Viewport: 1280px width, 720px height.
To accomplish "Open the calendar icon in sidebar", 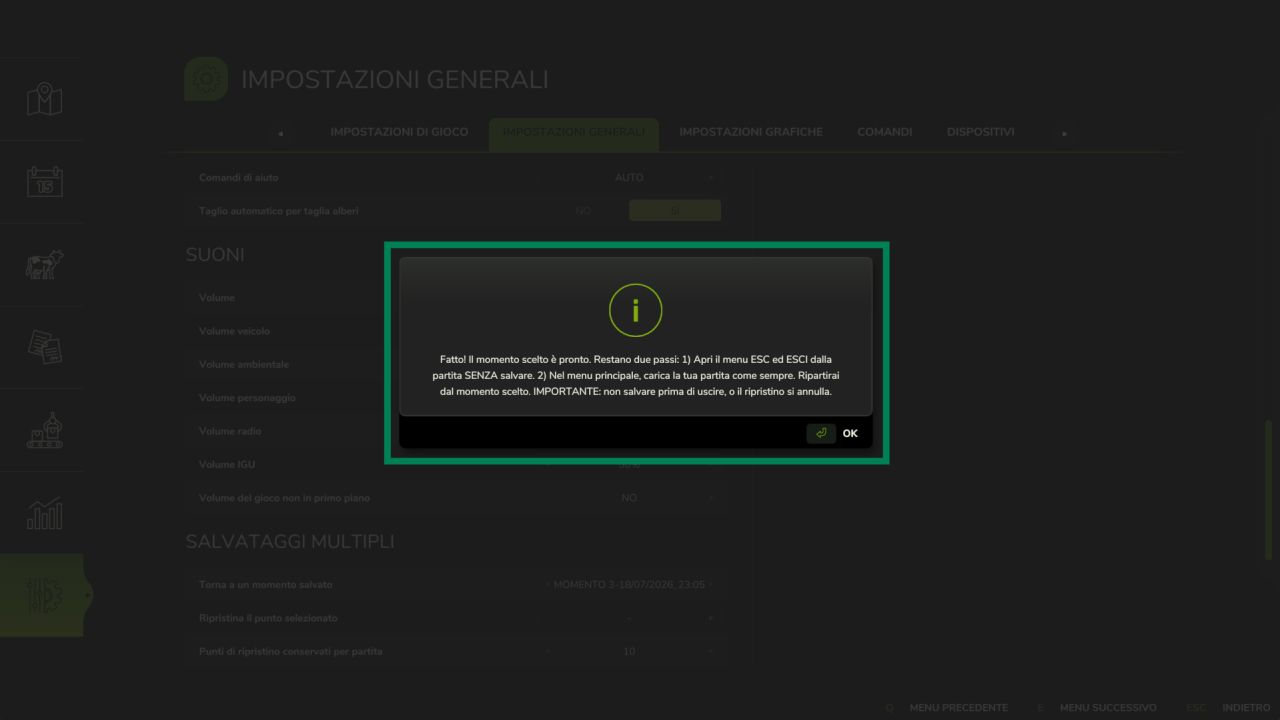I will (44, 181).
